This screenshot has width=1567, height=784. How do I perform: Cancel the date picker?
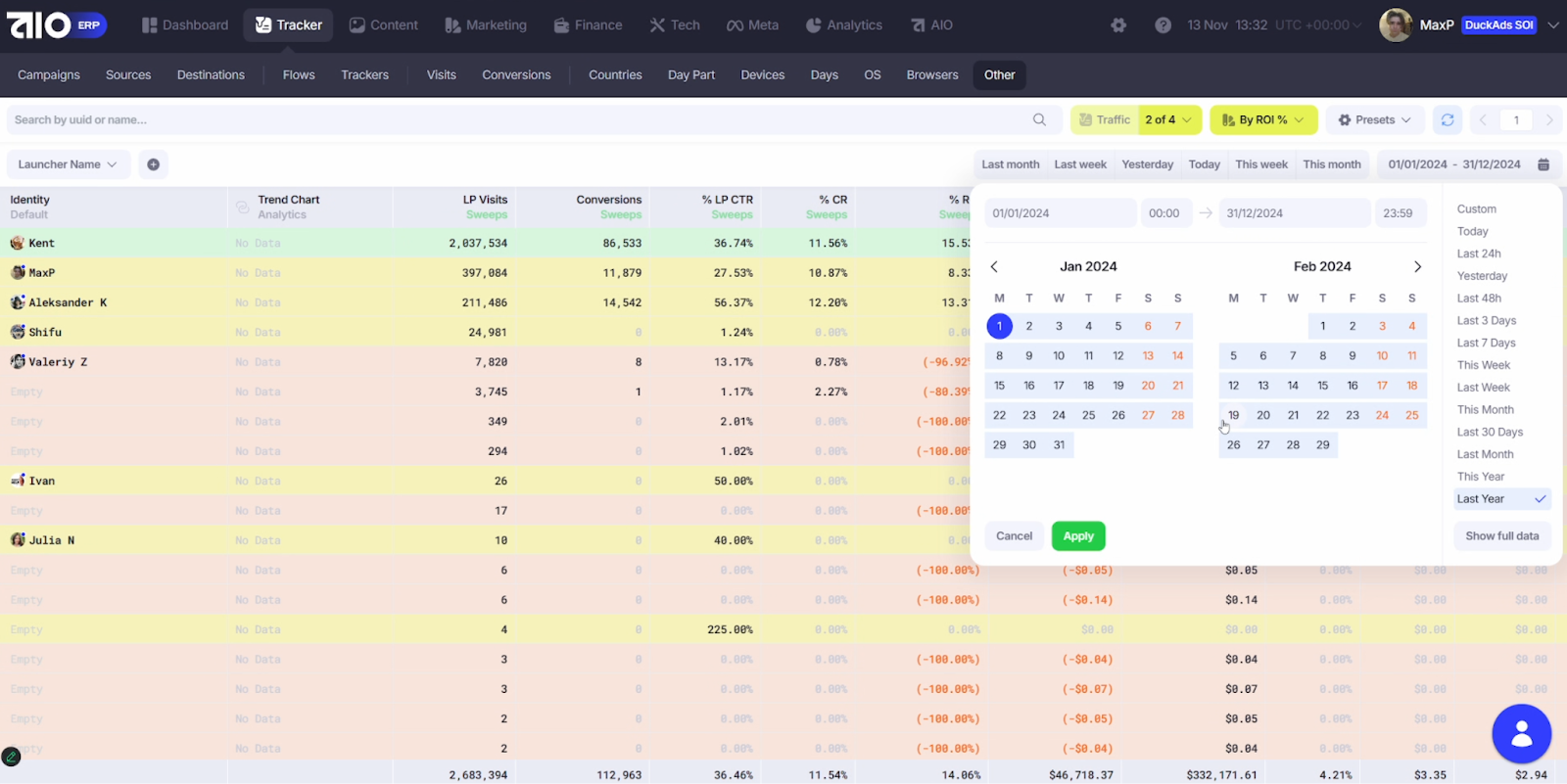[x=1014, y=536]
